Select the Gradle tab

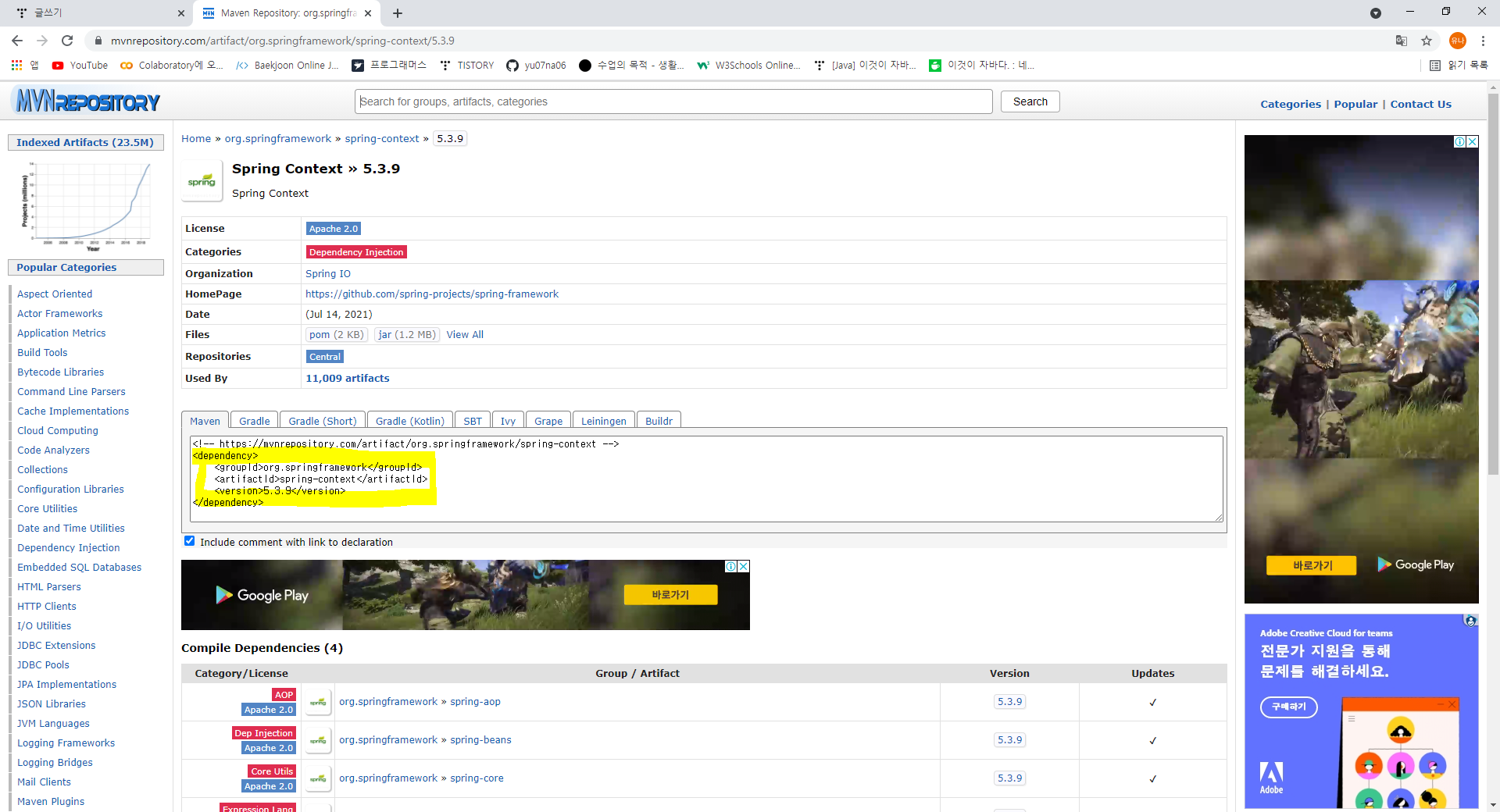tap(254, 420)
